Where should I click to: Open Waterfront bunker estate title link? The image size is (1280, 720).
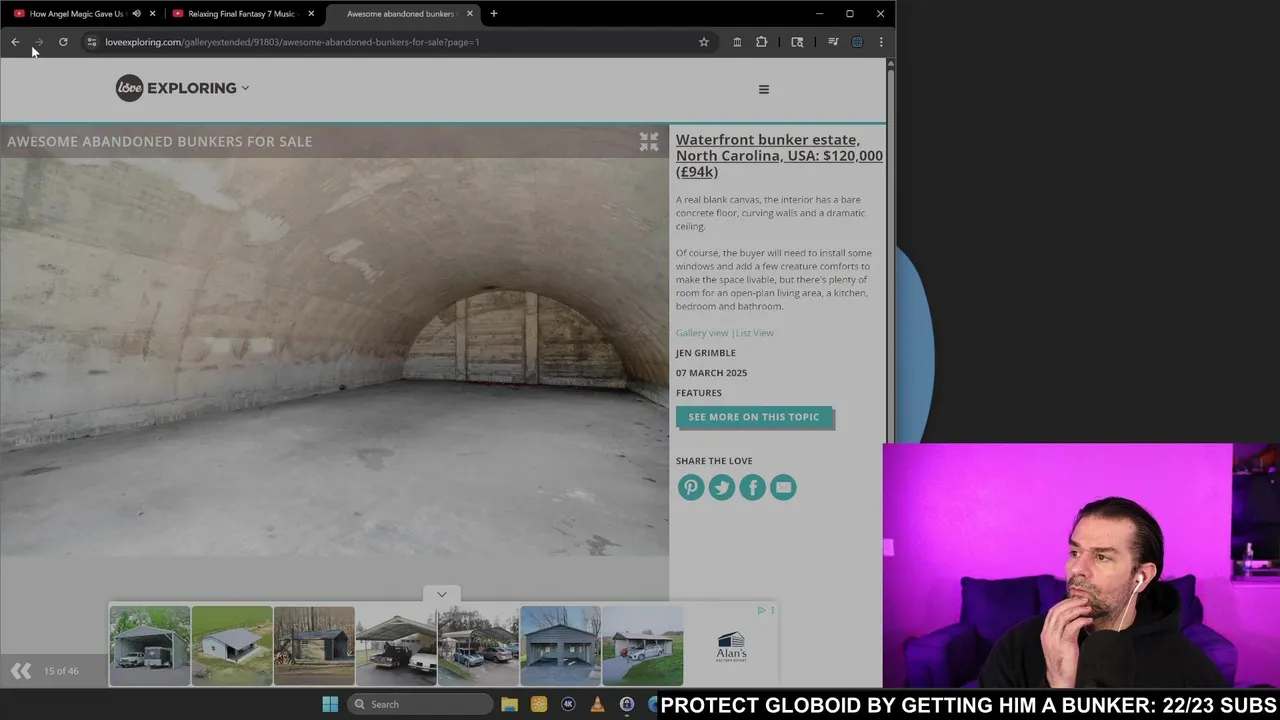coord(779,156)
